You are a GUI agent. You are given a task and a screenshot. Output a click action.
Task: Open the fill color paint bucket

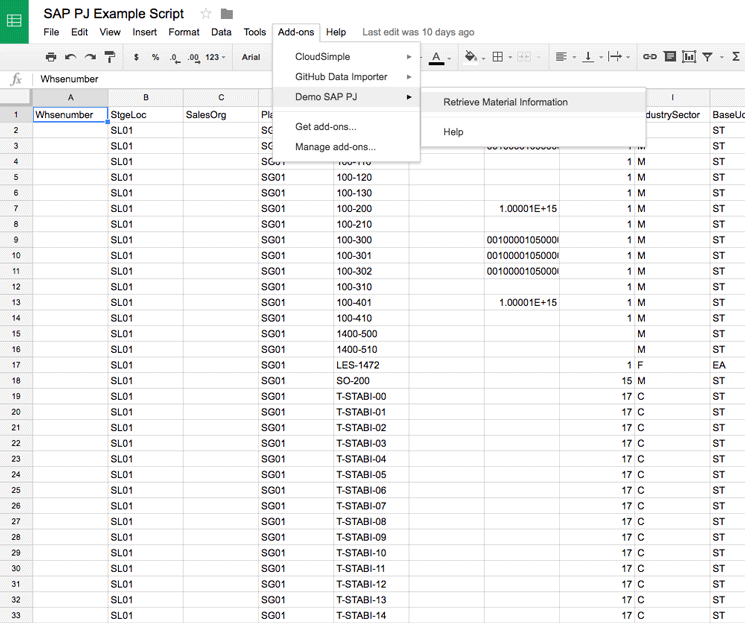pyautogui.click(x=471, y=57)
